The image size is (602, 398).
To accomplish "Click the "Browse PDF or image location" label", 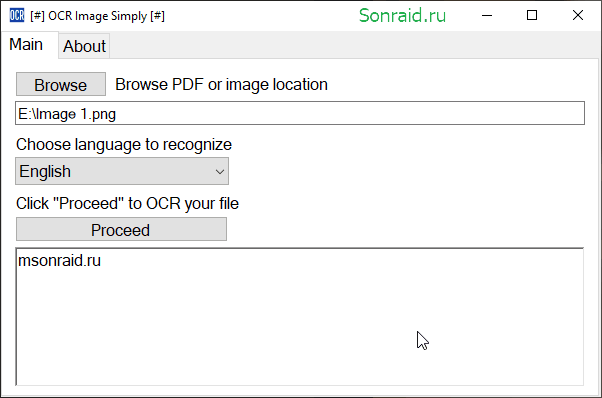I will [222, 84].
